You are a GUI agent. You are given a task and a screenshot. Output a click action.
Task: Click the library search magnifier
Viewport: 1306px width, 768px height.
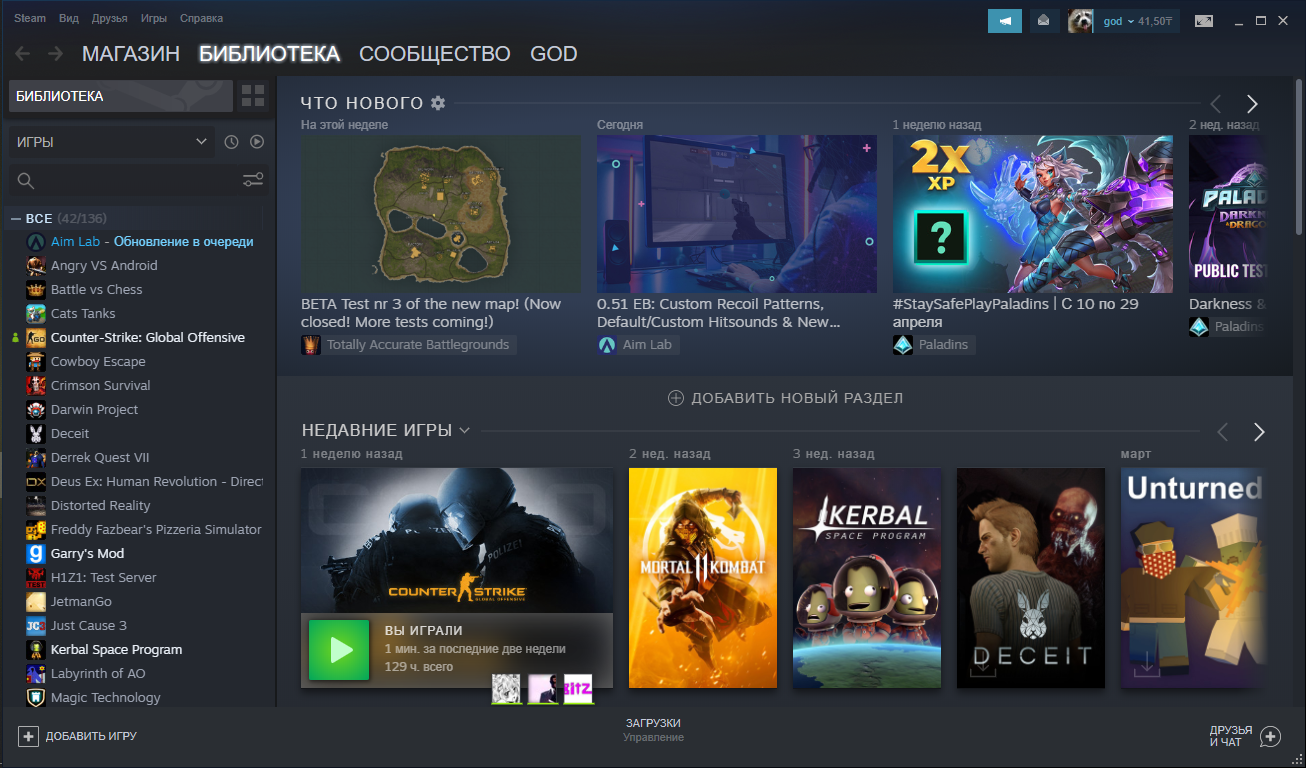click(26, 181)
